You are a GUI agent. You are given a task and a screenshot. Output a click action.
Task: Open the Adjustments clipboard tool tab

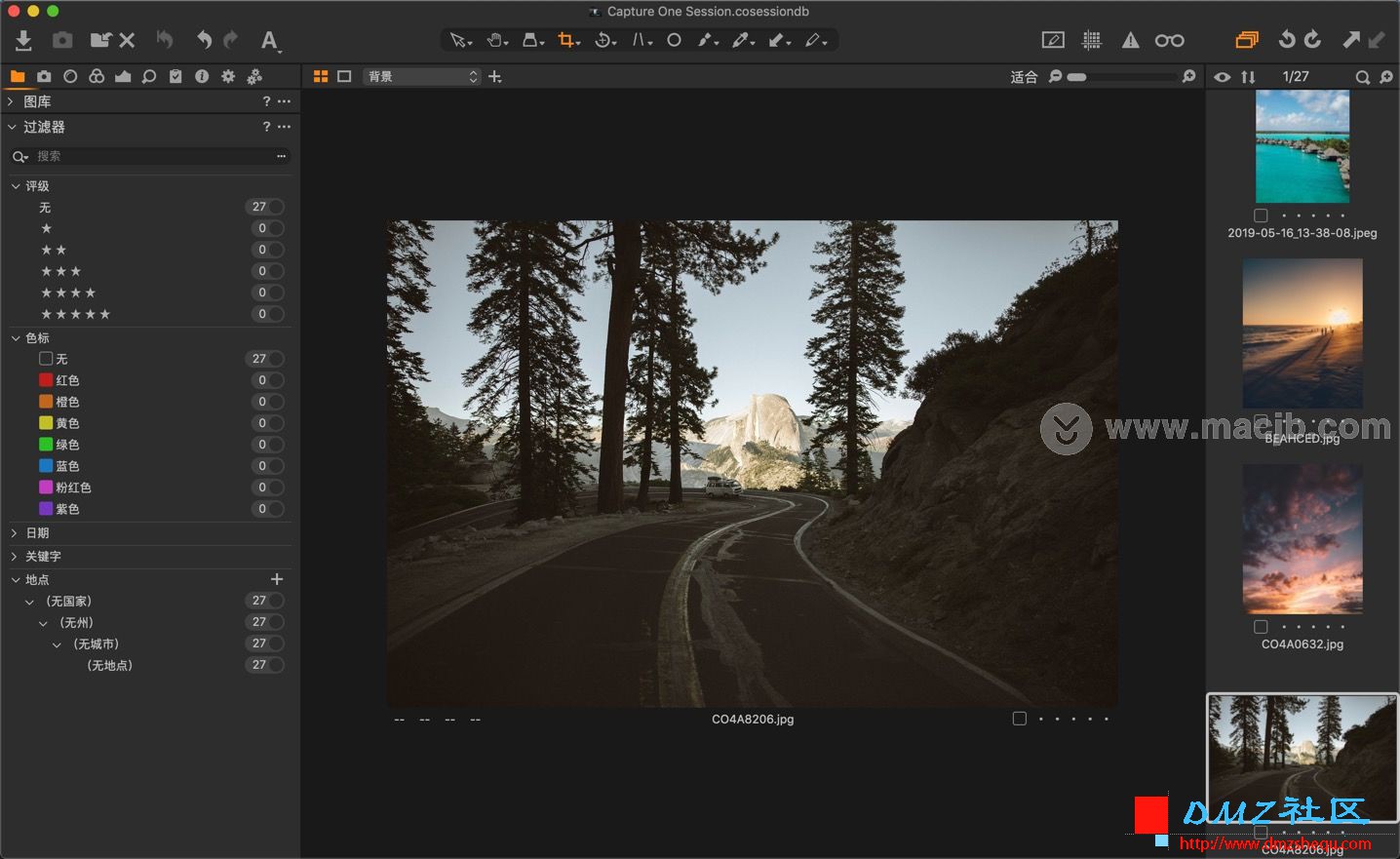click(175, 76)
